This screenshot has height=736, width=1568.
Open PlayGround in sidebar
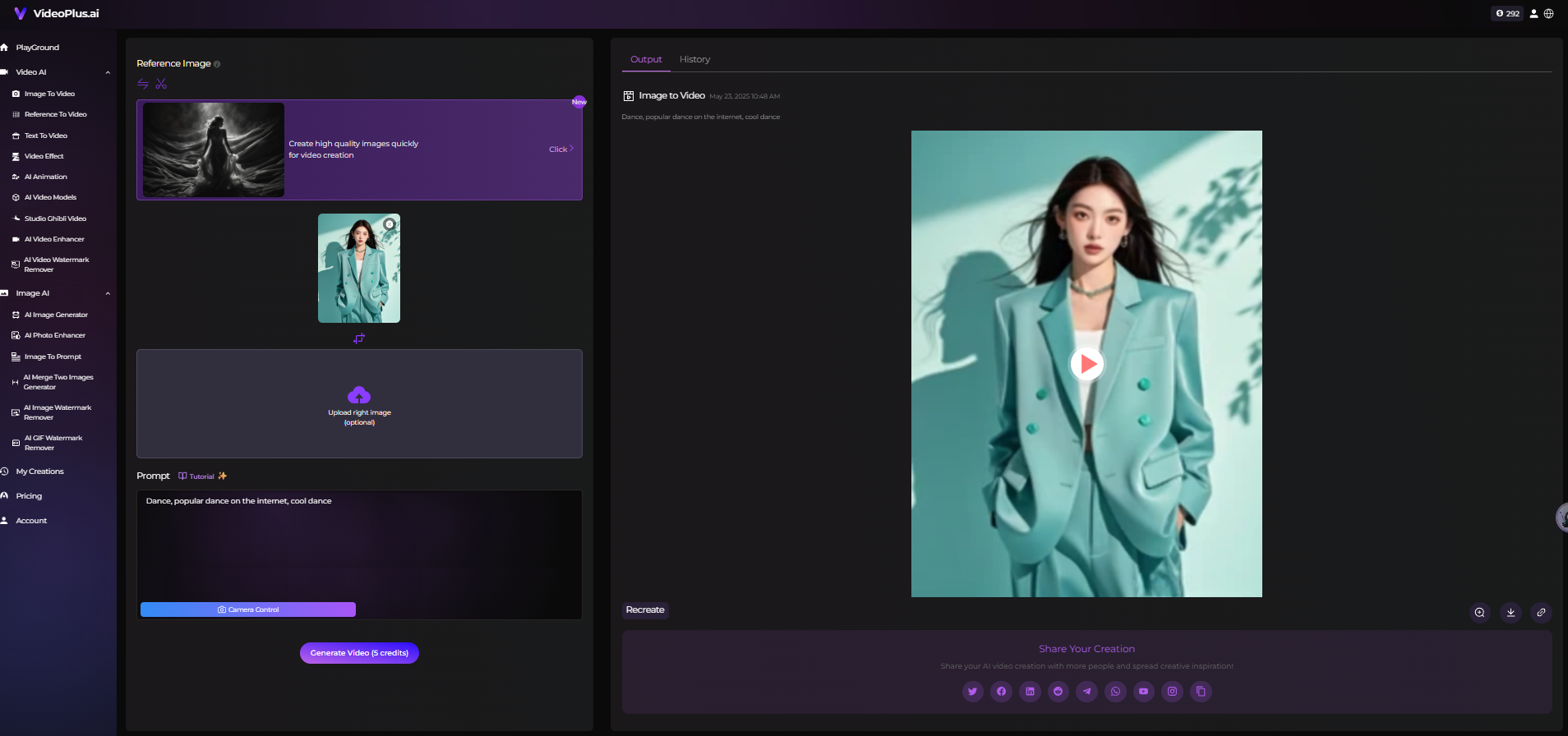coord(37,48)
